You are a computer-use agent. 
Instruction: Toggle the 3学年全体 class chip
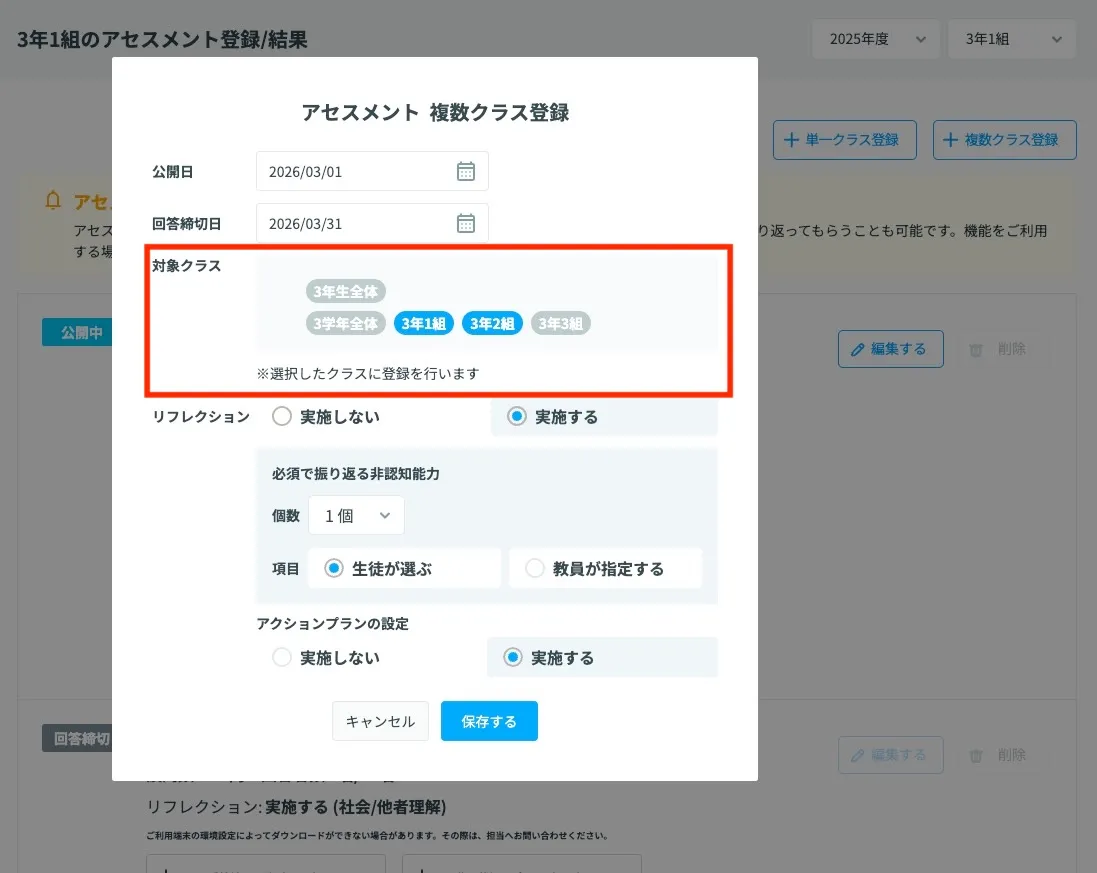pyautogui.click(x=346, y=323)
